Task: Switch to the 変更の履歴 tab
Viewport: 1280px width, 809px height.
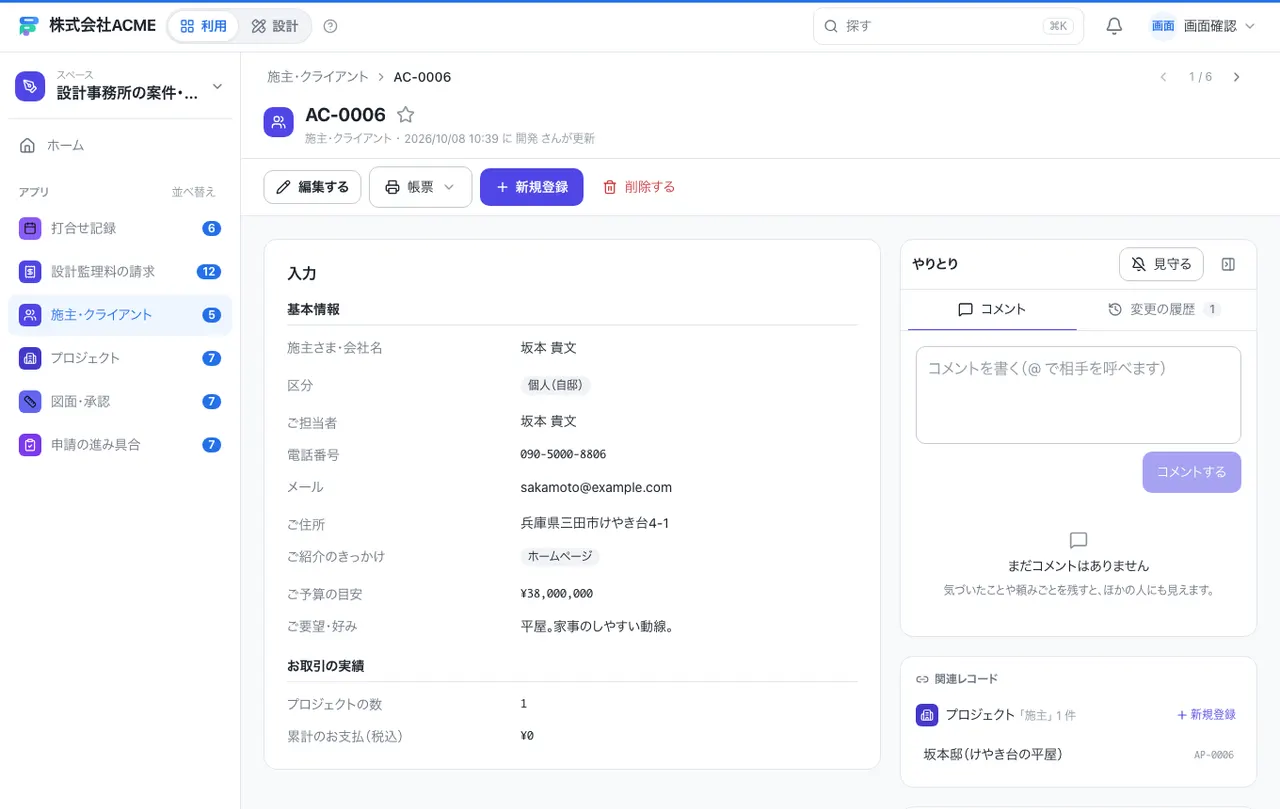Action: point(1164,310)
